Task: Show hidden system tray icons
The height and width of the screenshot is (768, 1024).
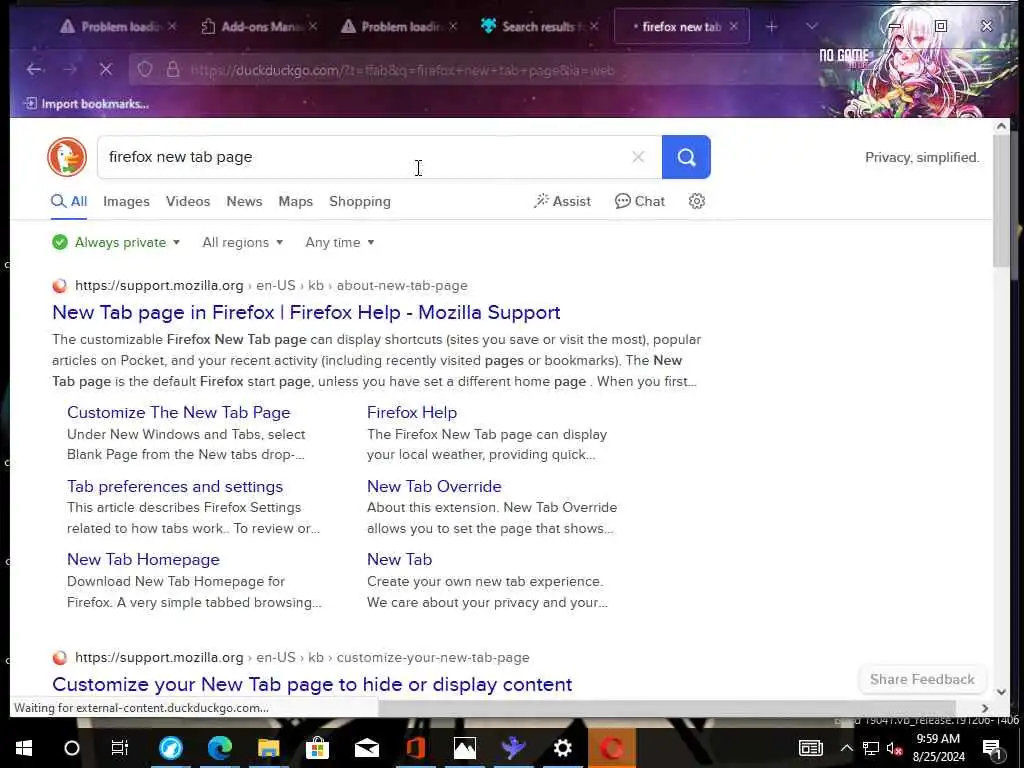Action: click(x=846, y=748)
